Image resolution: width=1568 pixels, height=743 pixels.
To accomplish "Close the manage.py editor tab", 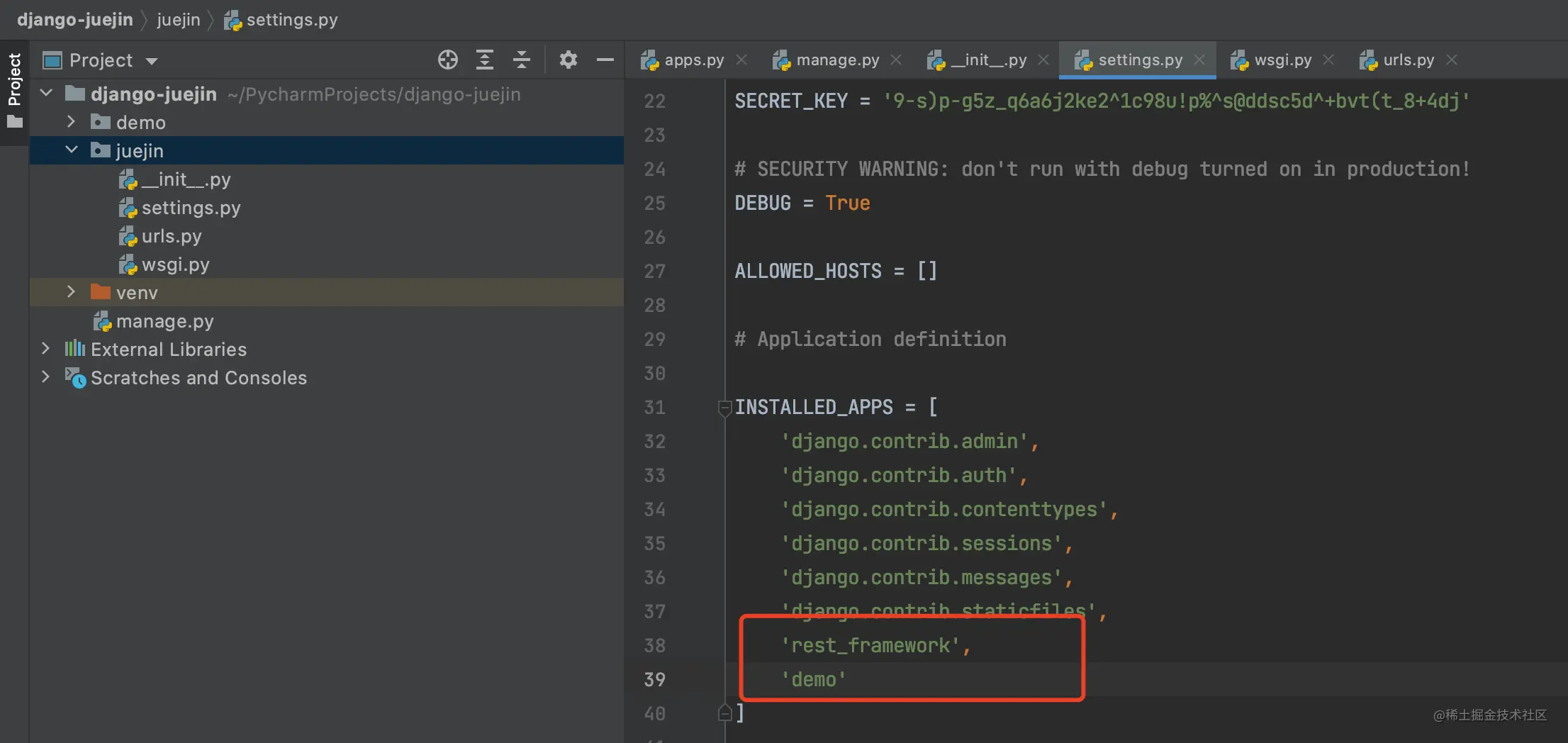I will click(x=896, y=60).
